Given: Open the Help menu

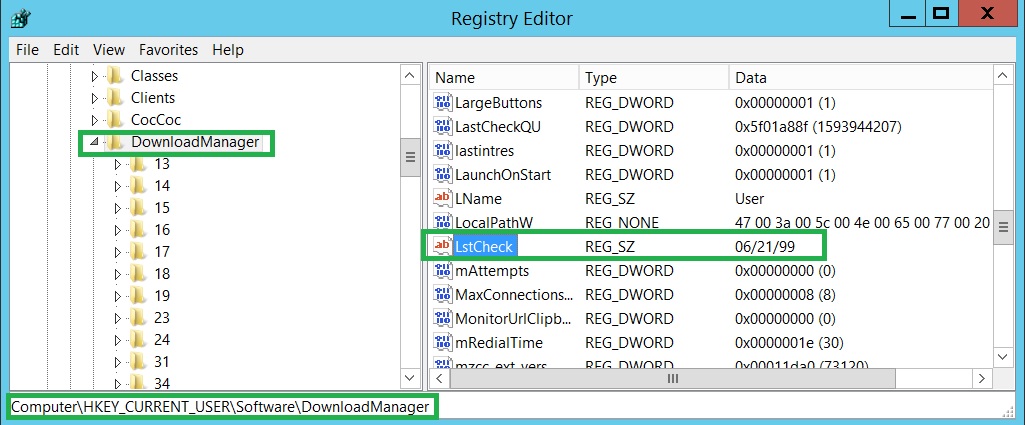Looking at the screenshot, I should (227, 50).
